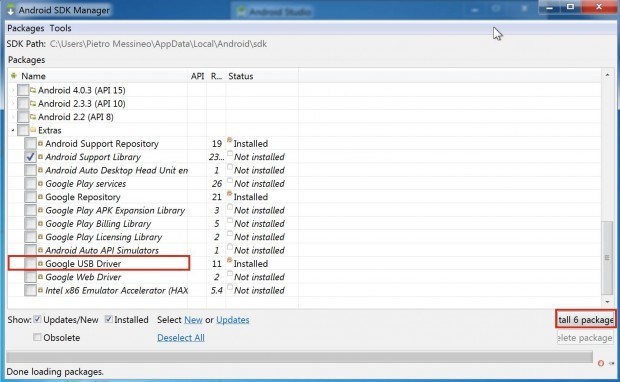This screenshot has width=620, height=382.
Task: Click the Google Repository package icon
Action: point(40,197)
